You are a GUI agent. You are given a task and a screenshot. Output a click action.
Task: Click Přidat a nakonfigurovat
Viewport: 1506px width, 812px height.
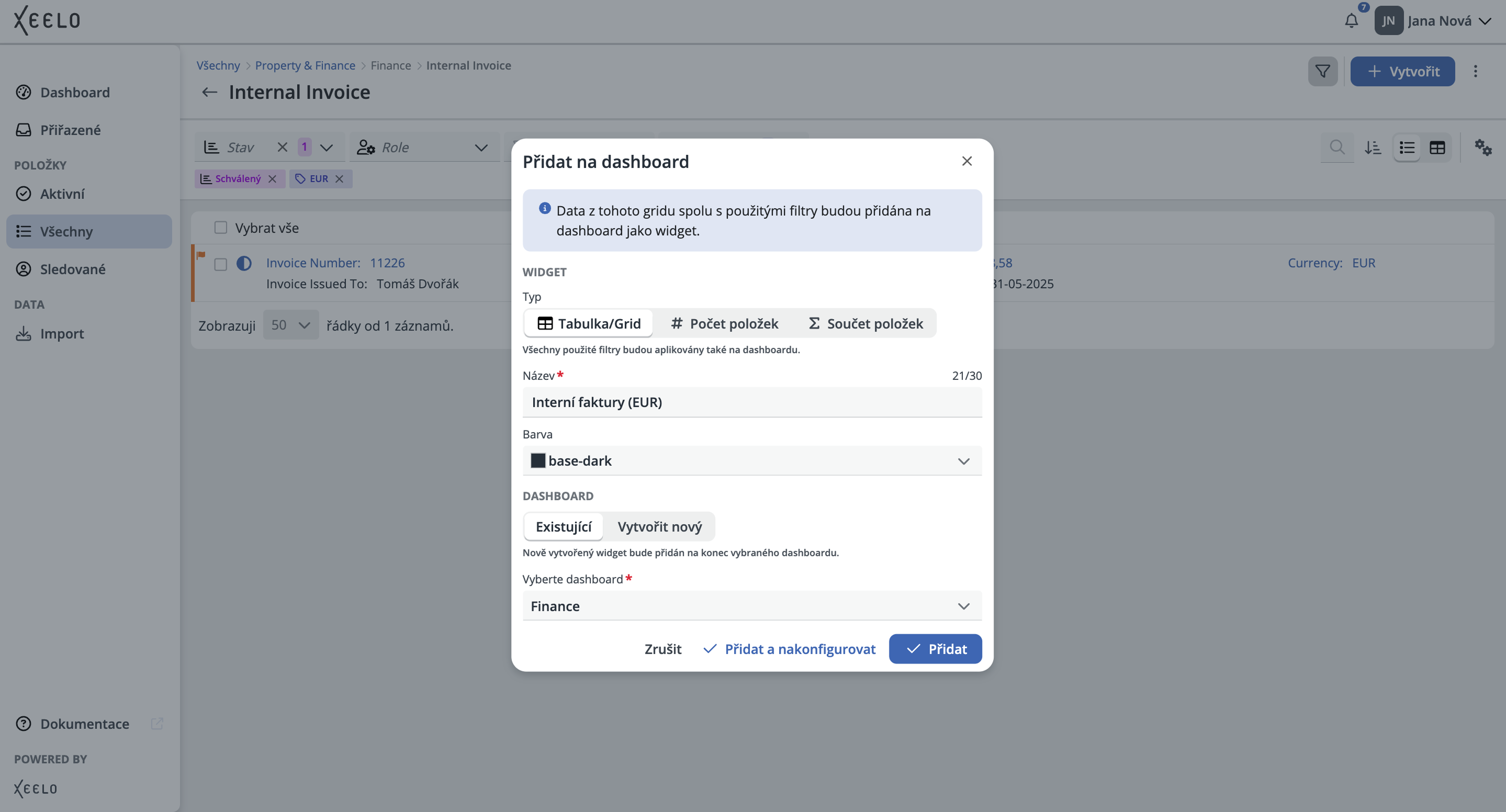click(x=789, y=649)
